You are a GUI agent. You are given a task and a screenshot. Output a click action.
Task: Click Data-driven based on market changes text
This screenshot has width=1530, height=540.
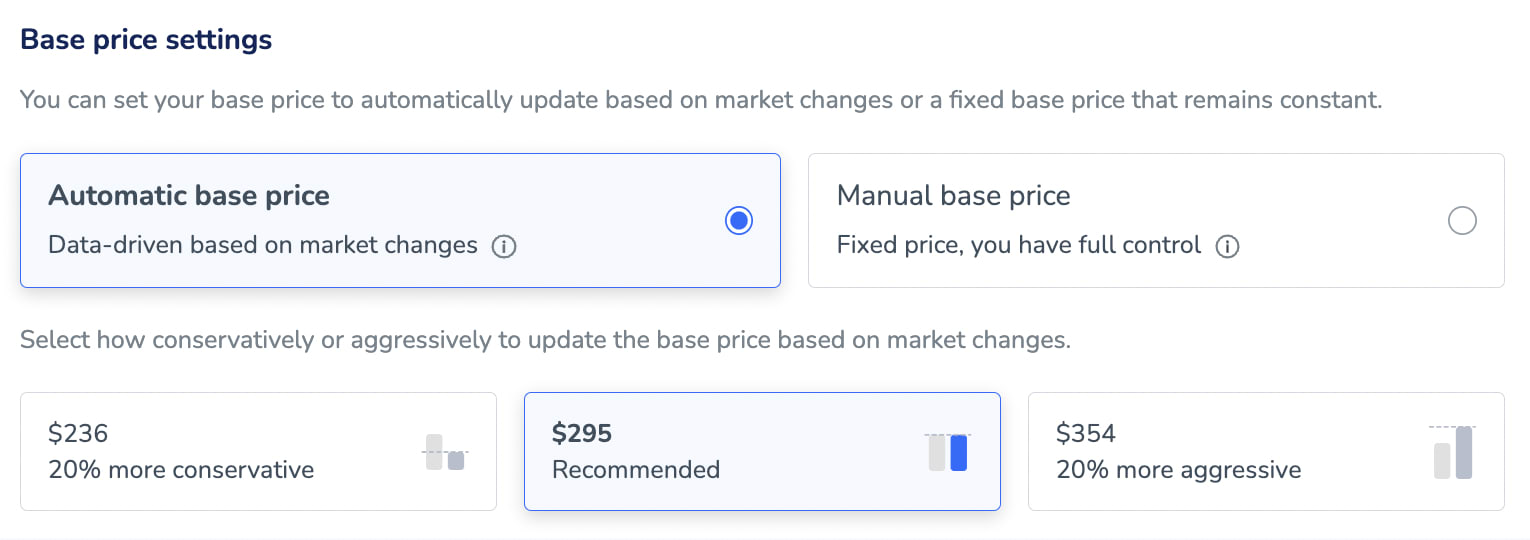(263, 245)
